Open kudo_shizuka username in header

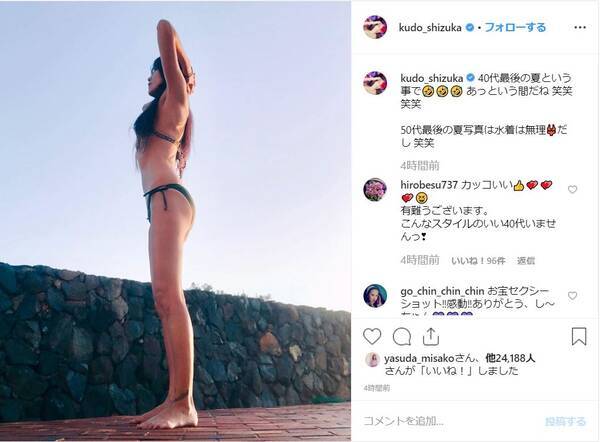pos(430,28)
